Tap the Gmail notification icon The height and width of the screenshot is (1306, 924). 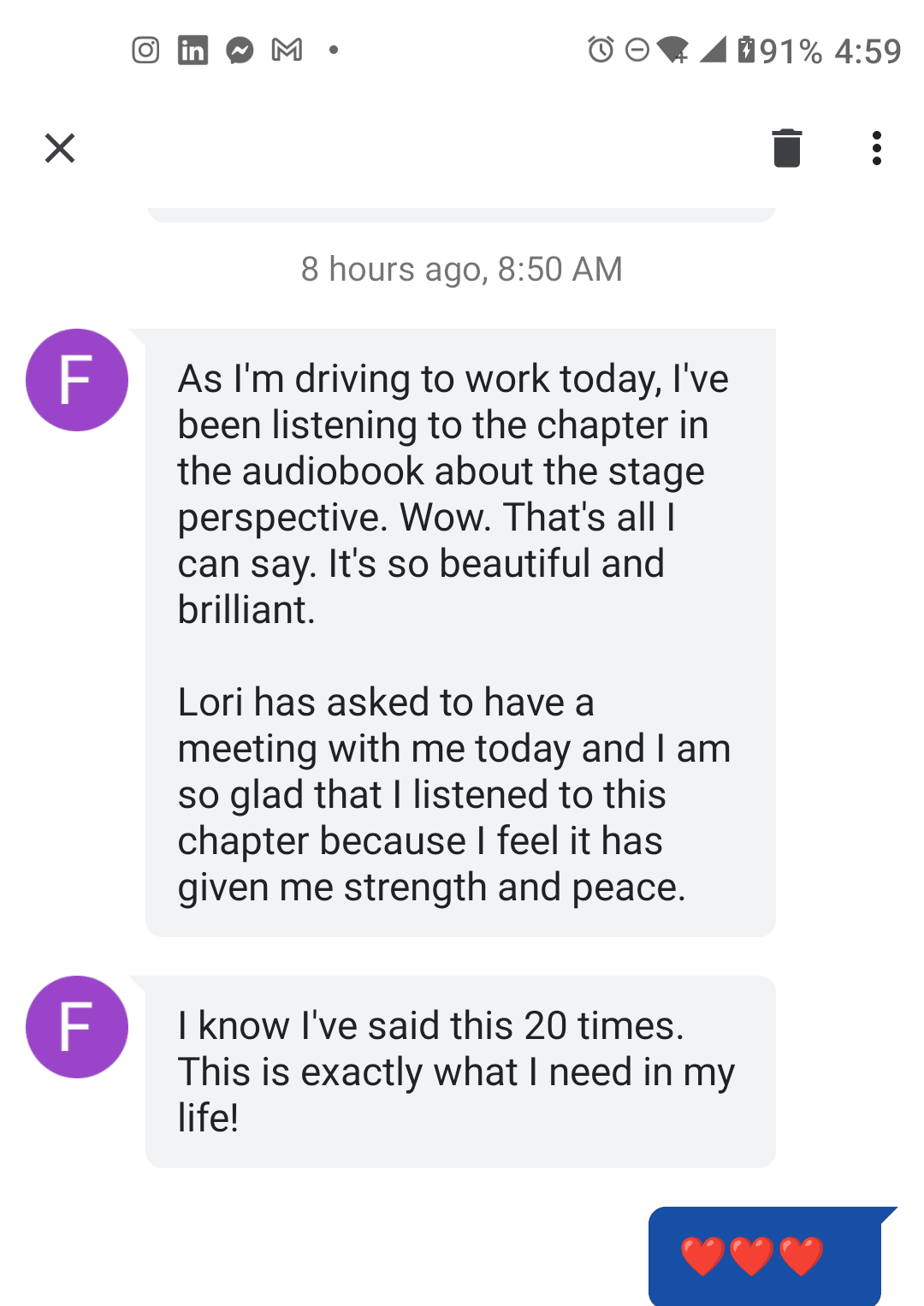point(287,50)
